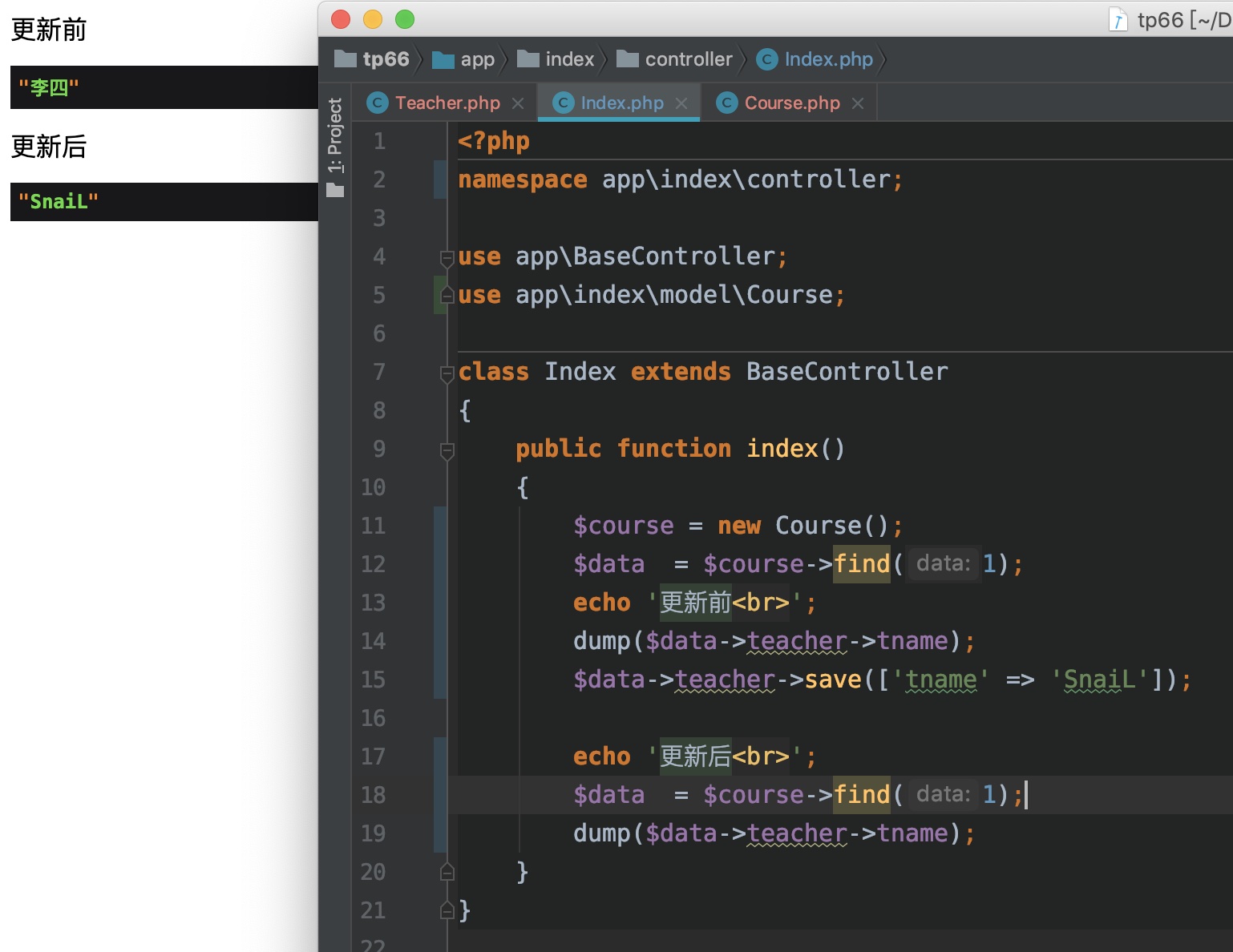Fold the index() function at line 9
This screenshot has width=1233, height=952.
click(447, 450)
